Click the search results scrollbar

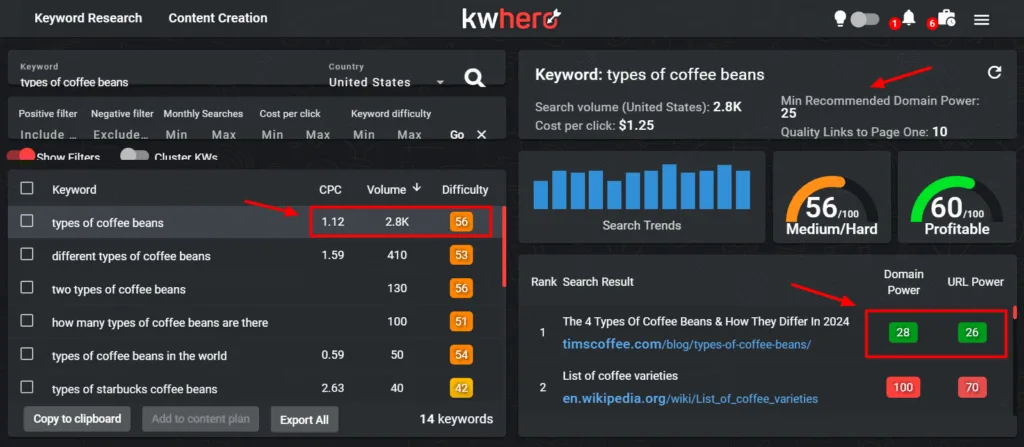tap(1015, 312)
